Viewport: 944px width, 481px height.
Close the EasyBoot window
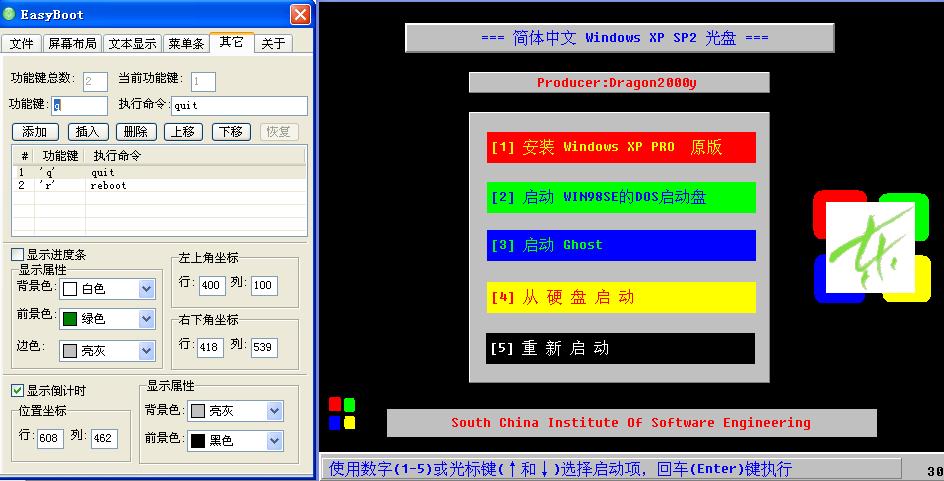pos(300,14)
